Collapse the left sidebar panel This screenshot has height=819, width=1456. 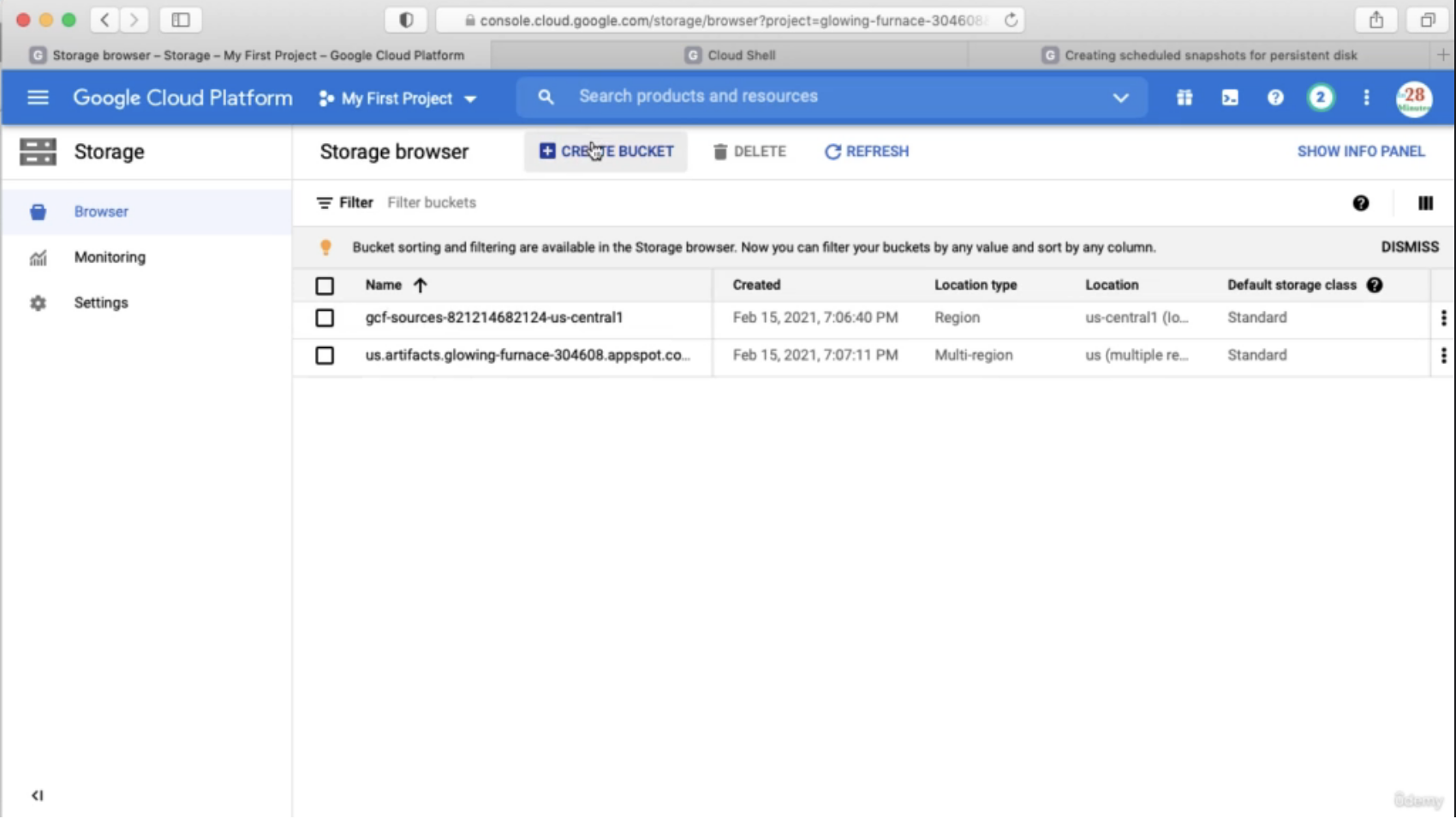pyautogui.click(x=37, y=795)
